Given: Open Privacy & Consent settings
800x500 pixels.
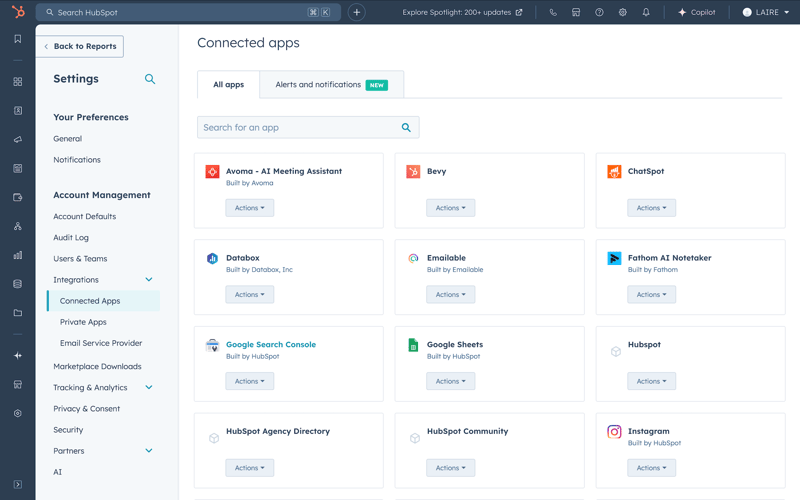Looking at the screenshot, I should [x=87, y=409].
